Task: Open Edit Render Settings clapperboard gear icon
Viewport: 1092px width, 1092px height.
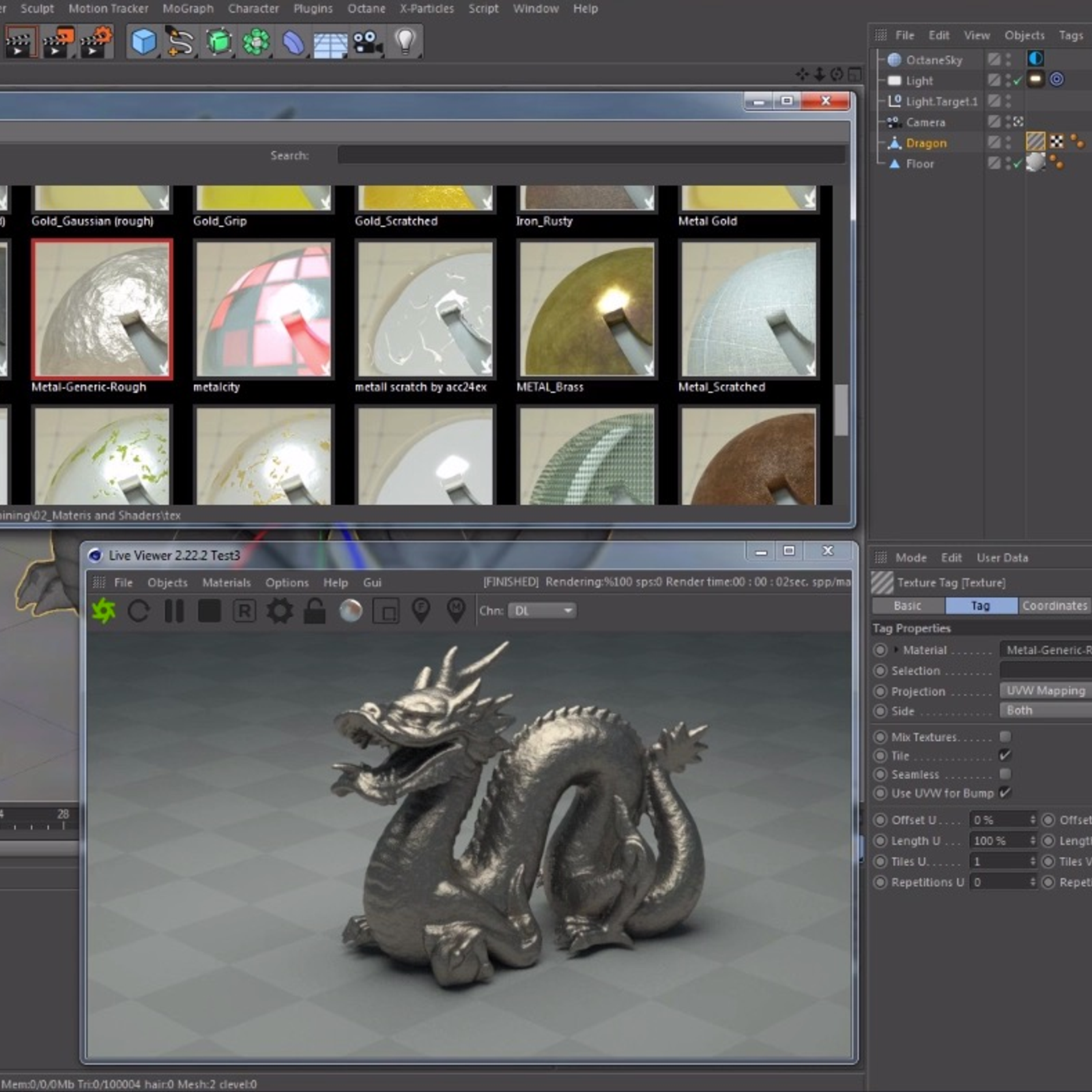Action: click(x=96, y=42)
